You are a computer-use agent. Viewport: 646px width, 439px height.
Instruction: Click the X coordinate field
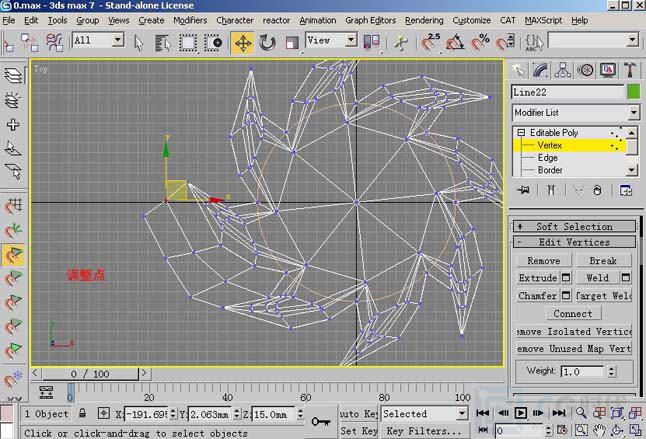click(x=147, y=414)
